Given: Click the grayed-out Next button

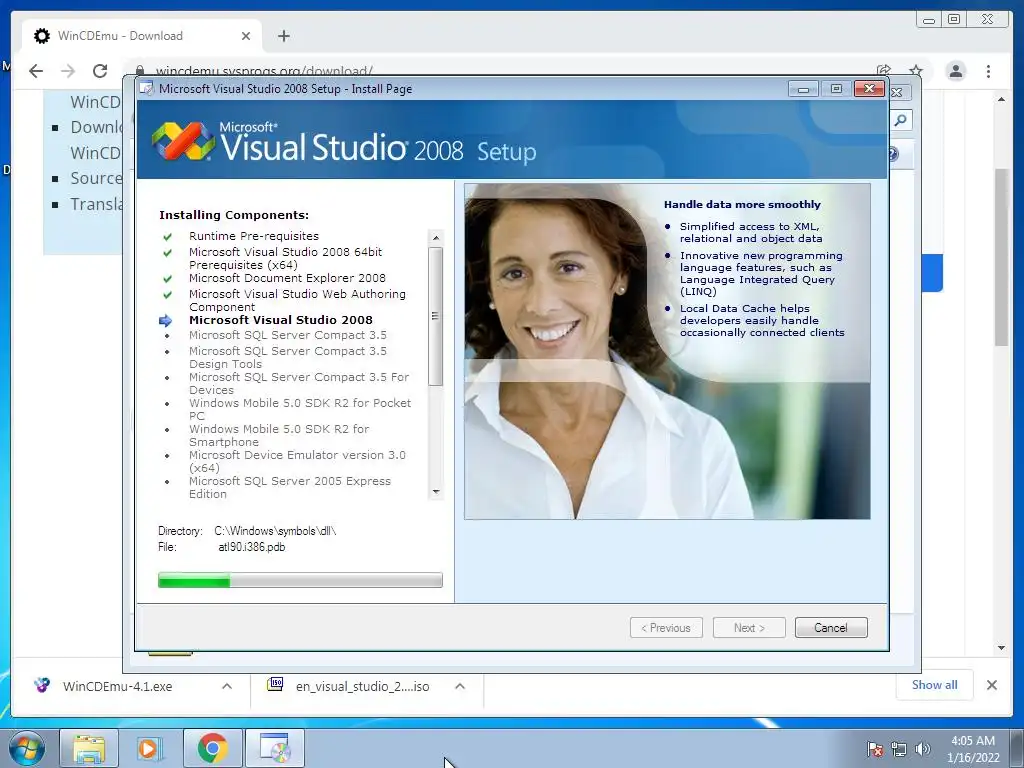Looking at the screenshot, I should point(749,628).
